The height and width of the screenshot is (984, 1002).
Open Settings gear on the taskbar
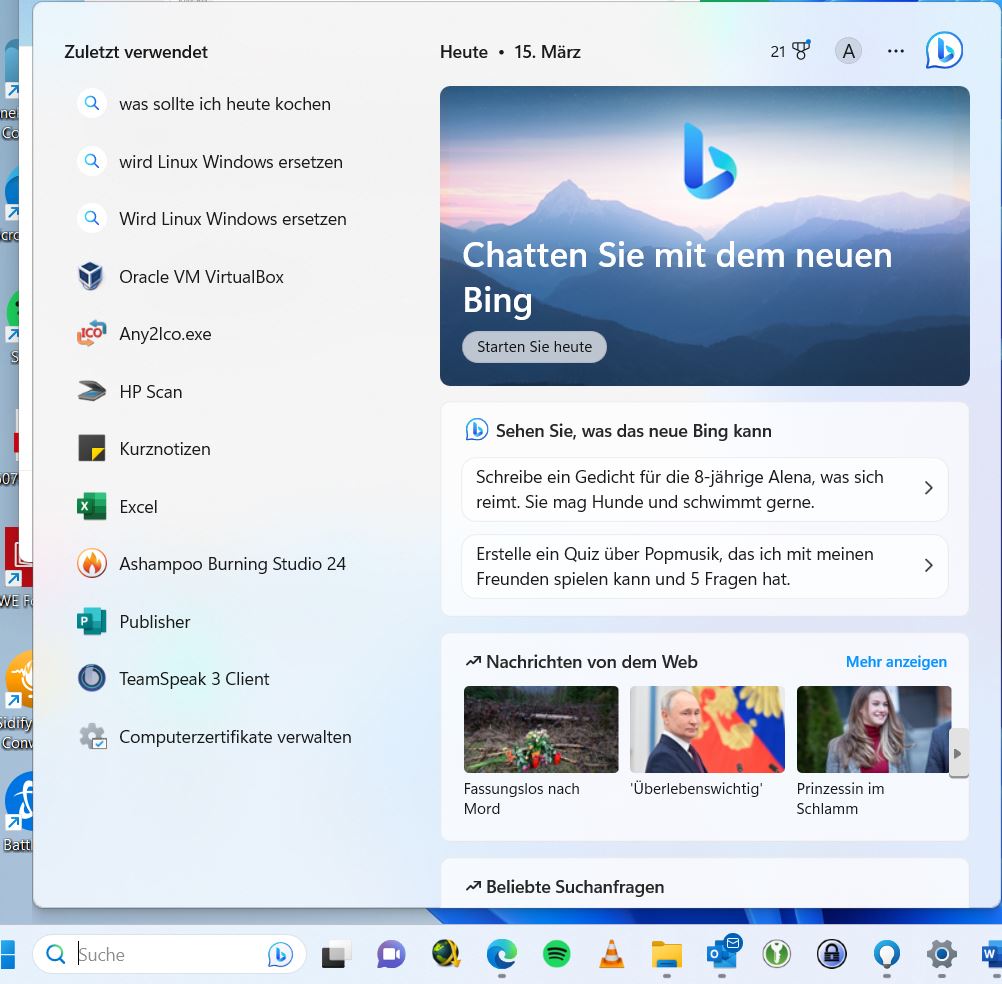942,955
